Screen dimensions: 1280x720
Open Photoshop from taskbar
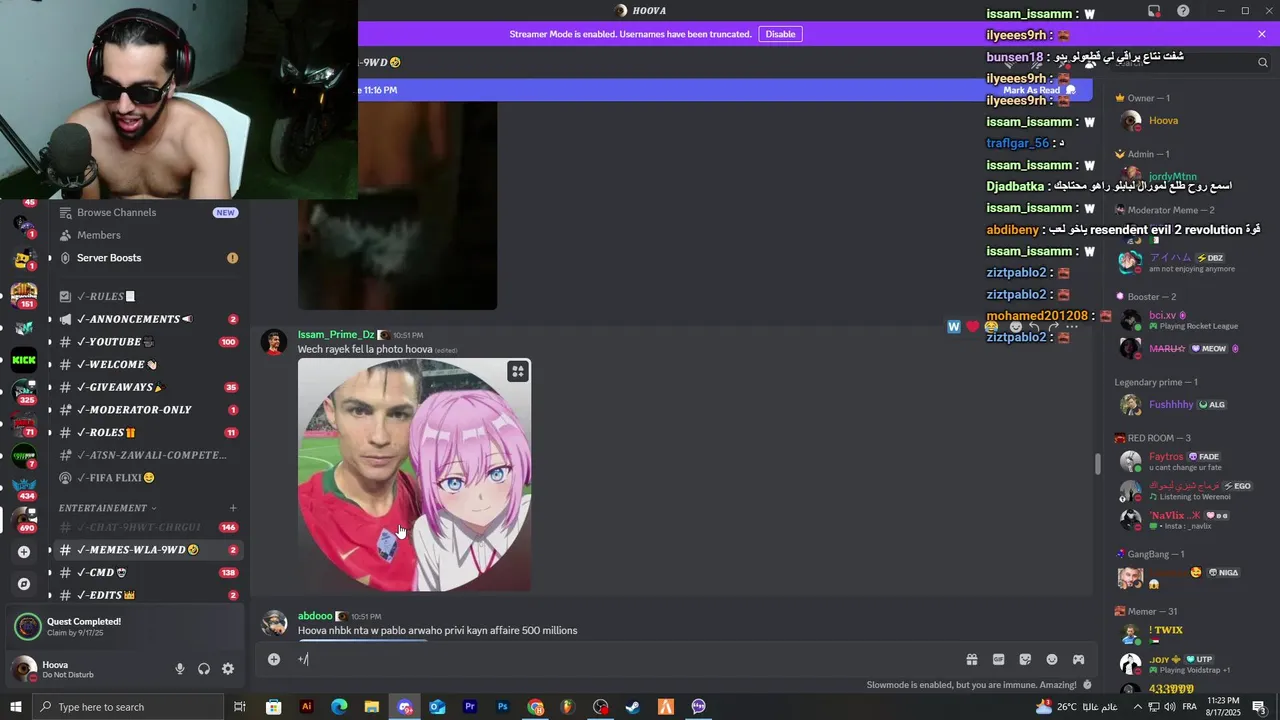pyautogui.click(x=503, y=707)
